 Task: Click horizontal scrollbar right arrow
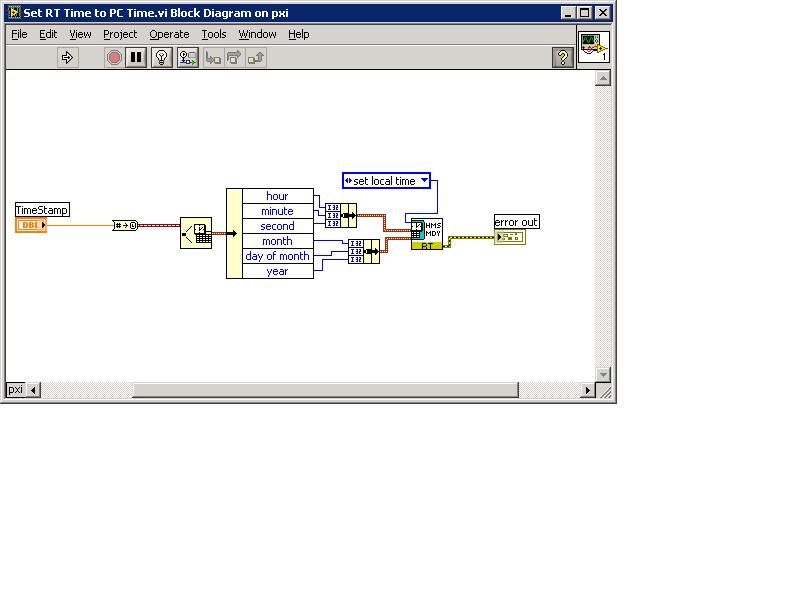point(587,390)
